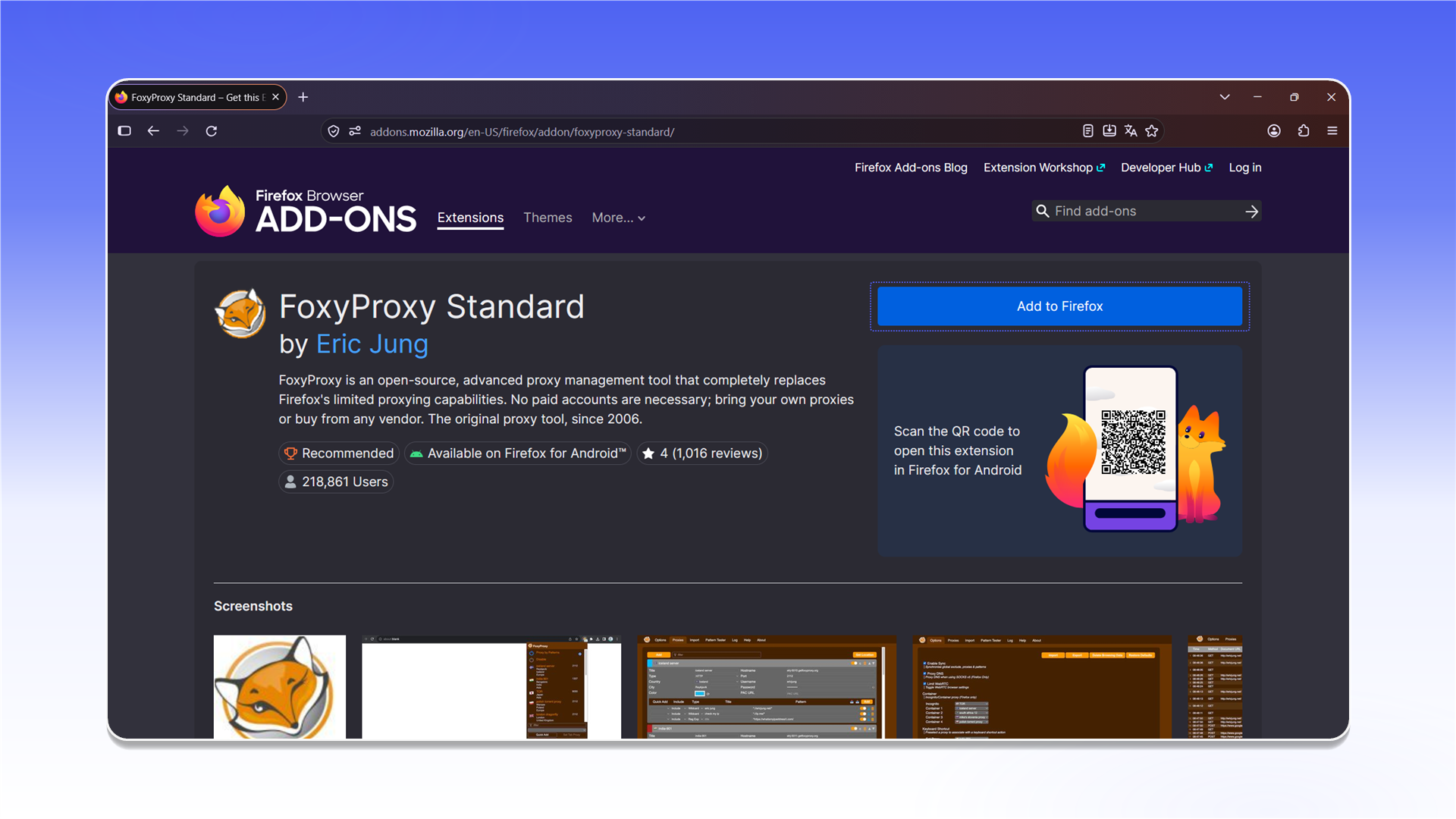Toggle reader view icon
This screenshot has height=819, width=1456.
point(1087,131)
